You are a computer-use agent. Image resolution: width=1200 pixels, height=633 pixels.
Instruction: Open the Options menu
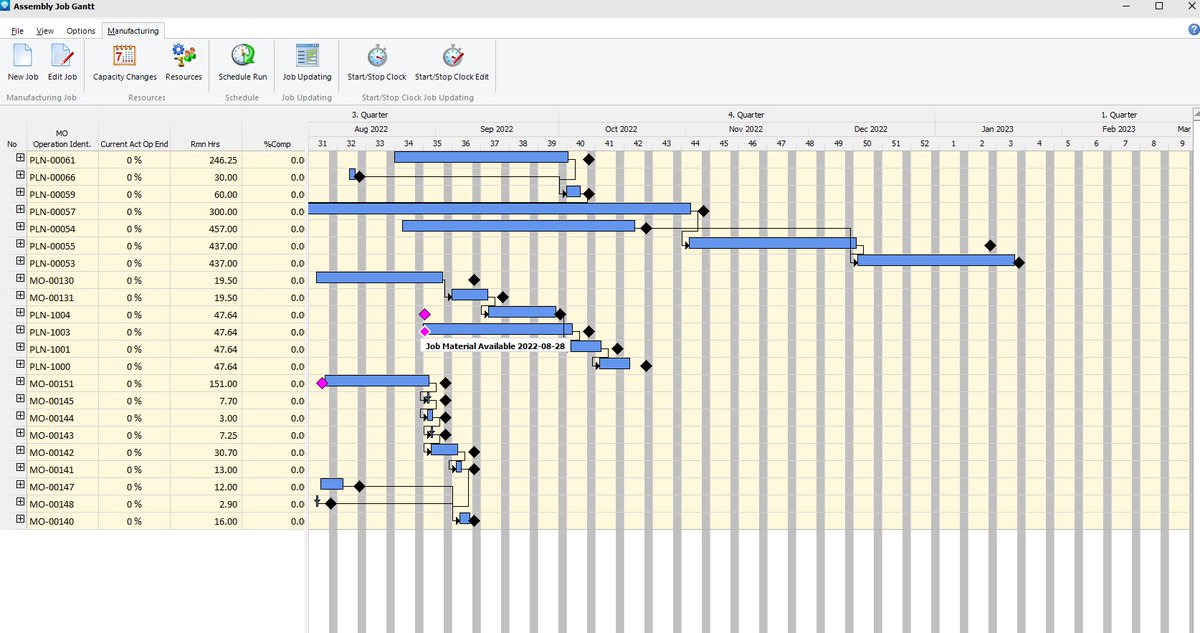click(x=80, y=31)
